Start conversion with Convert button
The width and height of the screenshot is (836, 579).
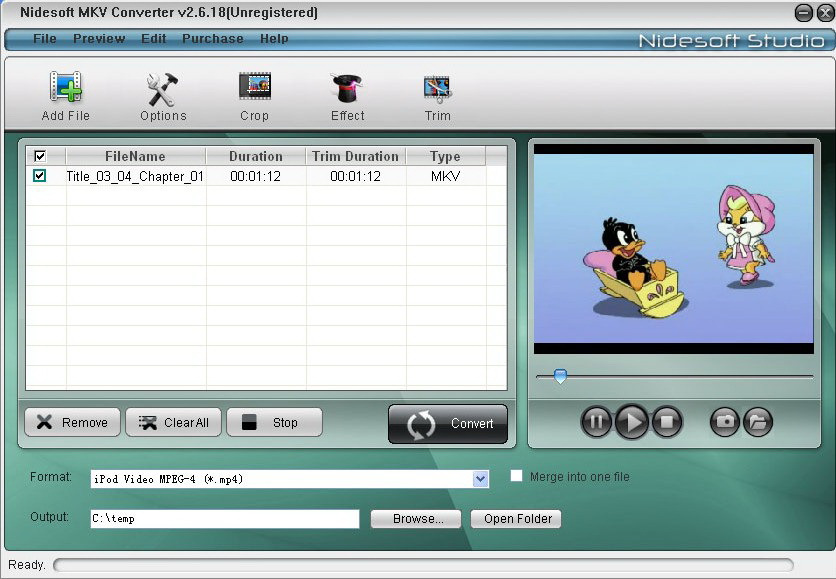pyautogui.click(x=448, y=424)
